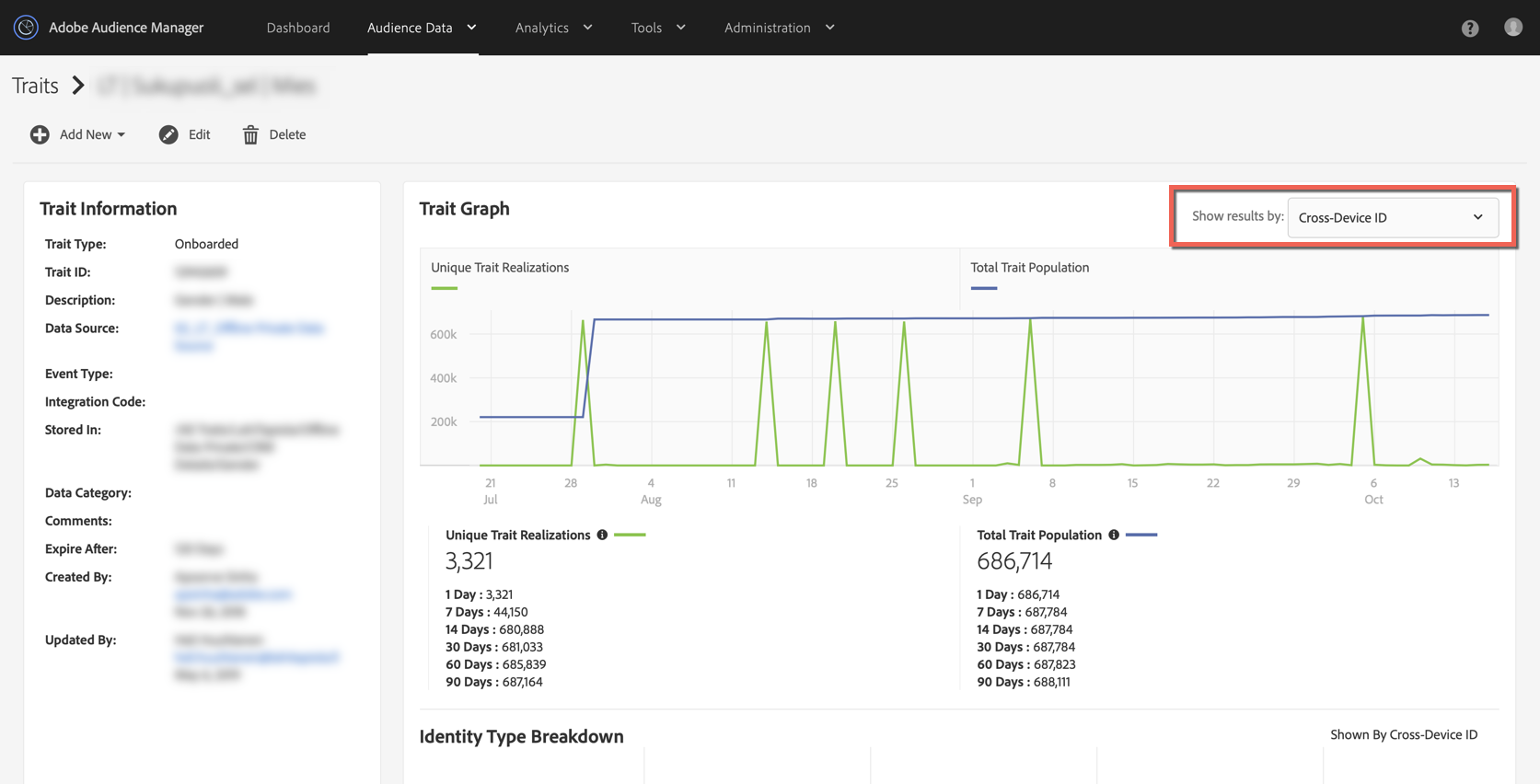Open the help question mark icon
1540x784 pixels.
click(1470, 29)
